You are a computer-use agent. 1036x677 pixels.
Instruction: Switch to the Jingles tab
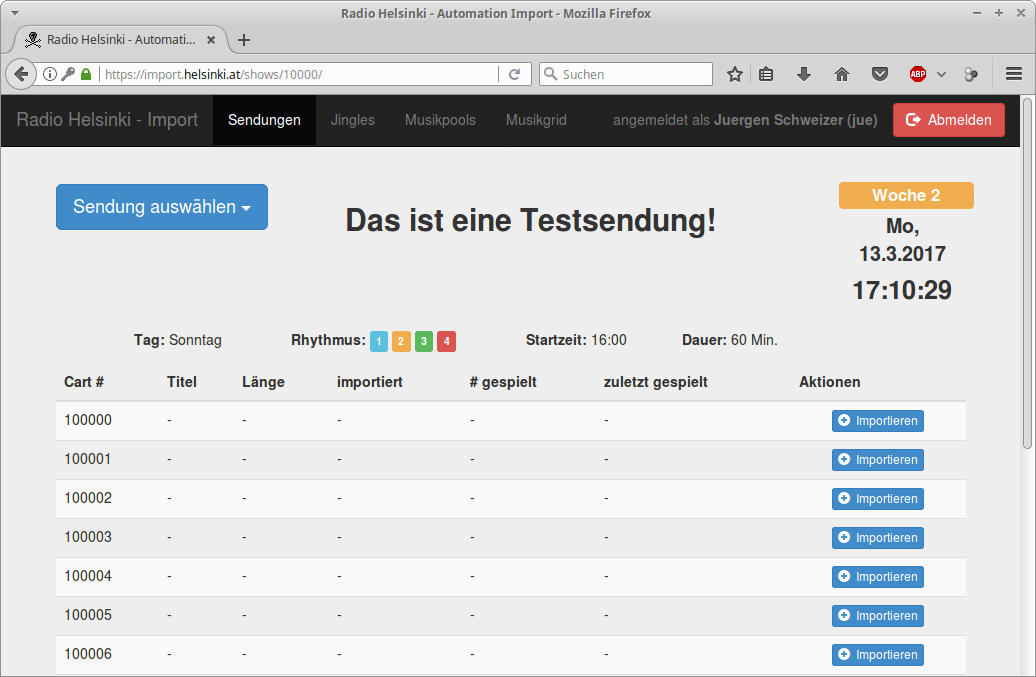(352, 120)
